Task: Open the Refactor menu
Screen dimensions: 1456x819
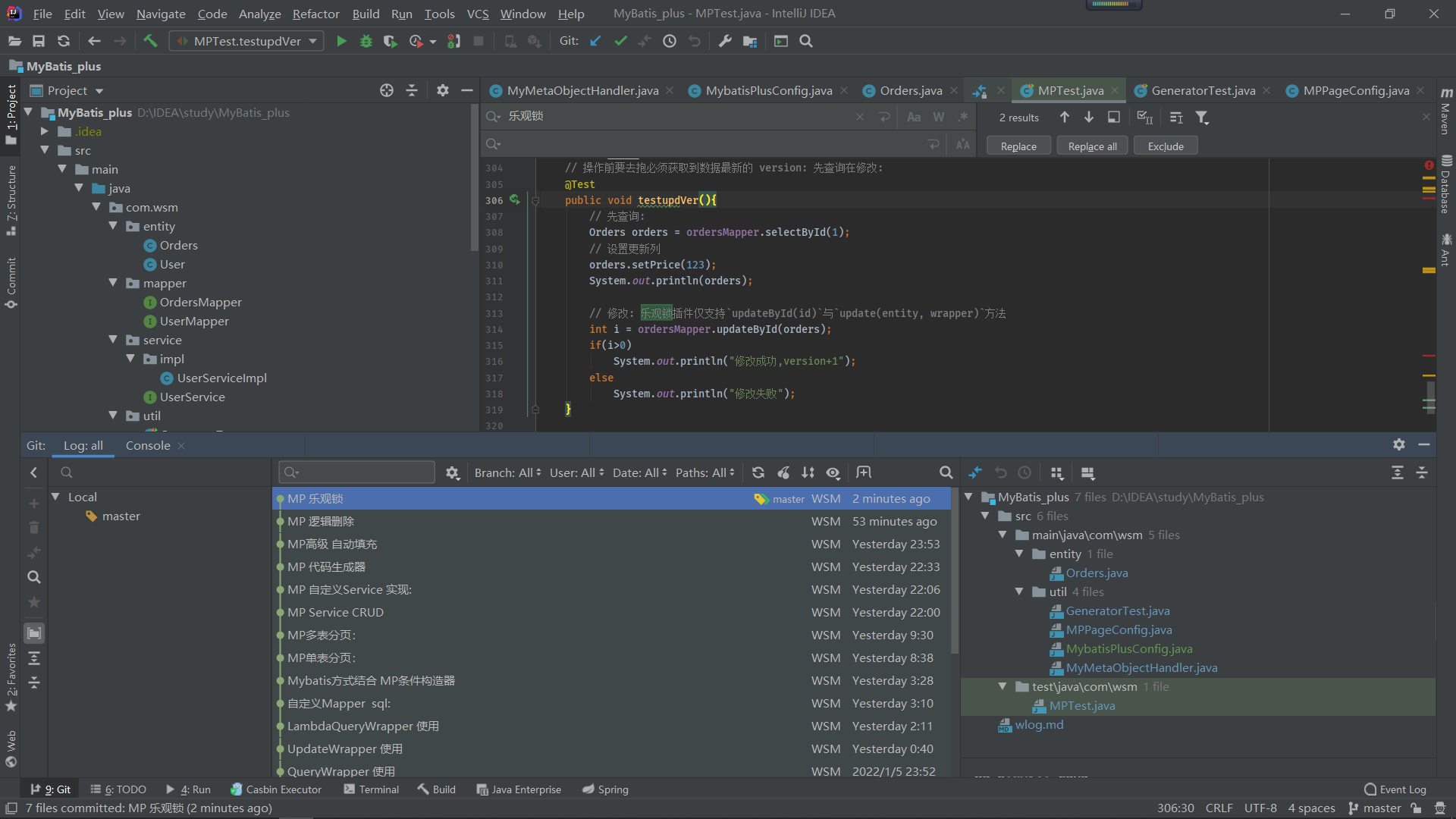Action: (x=315, y=14)
